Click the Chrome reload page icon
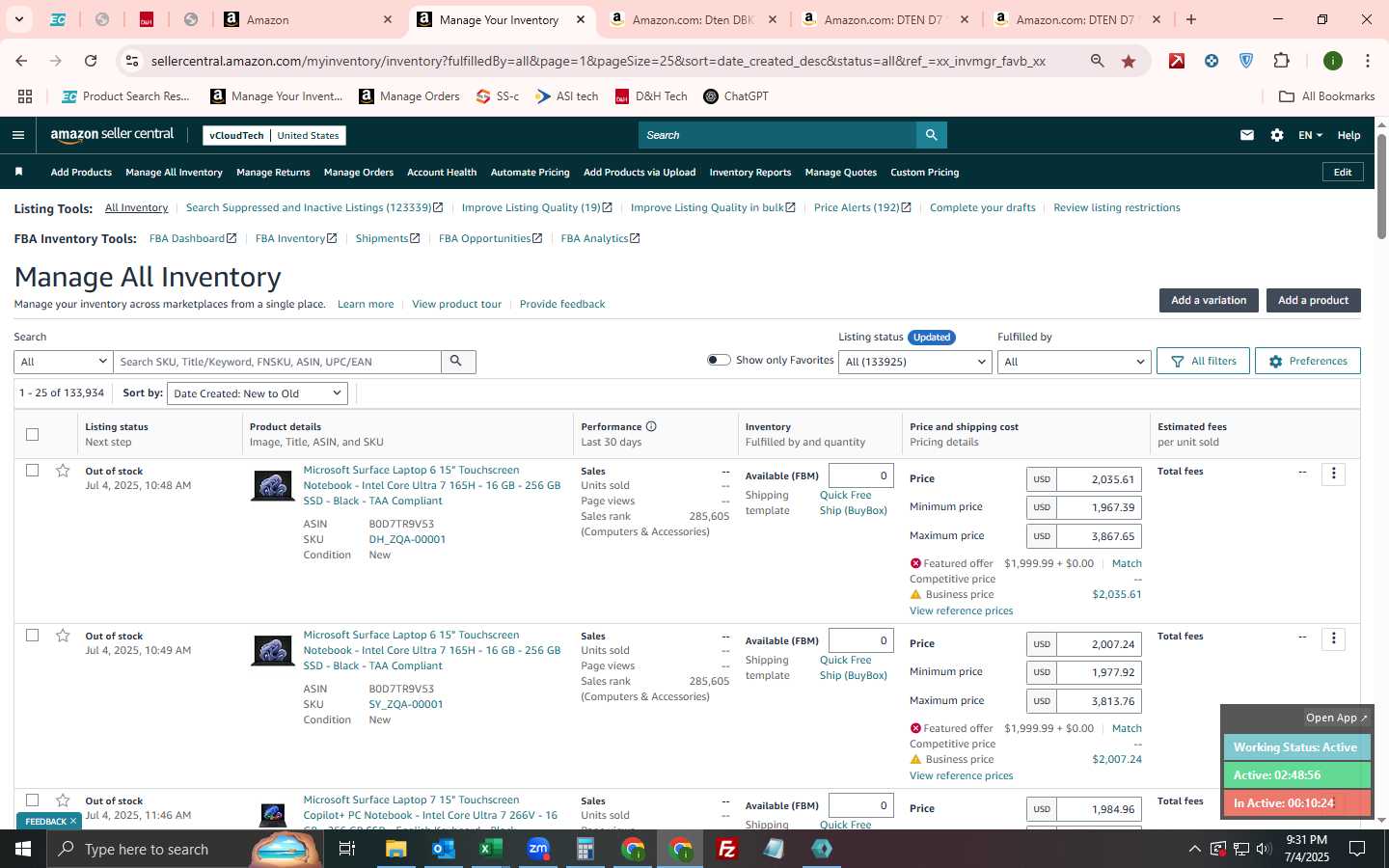Screen dimensions: 1389x868 coord(91,61)
